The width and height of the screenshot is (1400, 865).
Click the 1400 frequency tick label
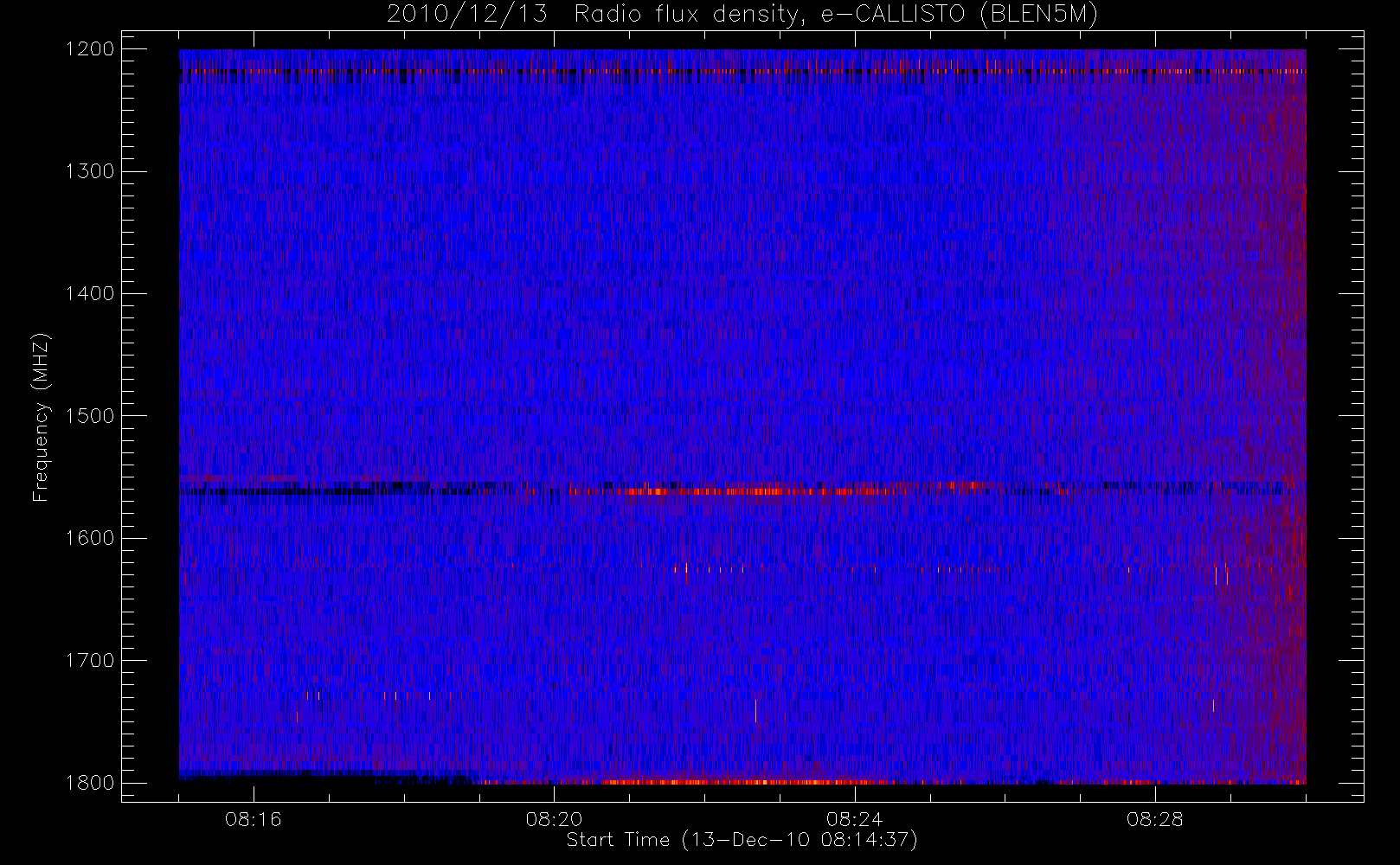90,294
